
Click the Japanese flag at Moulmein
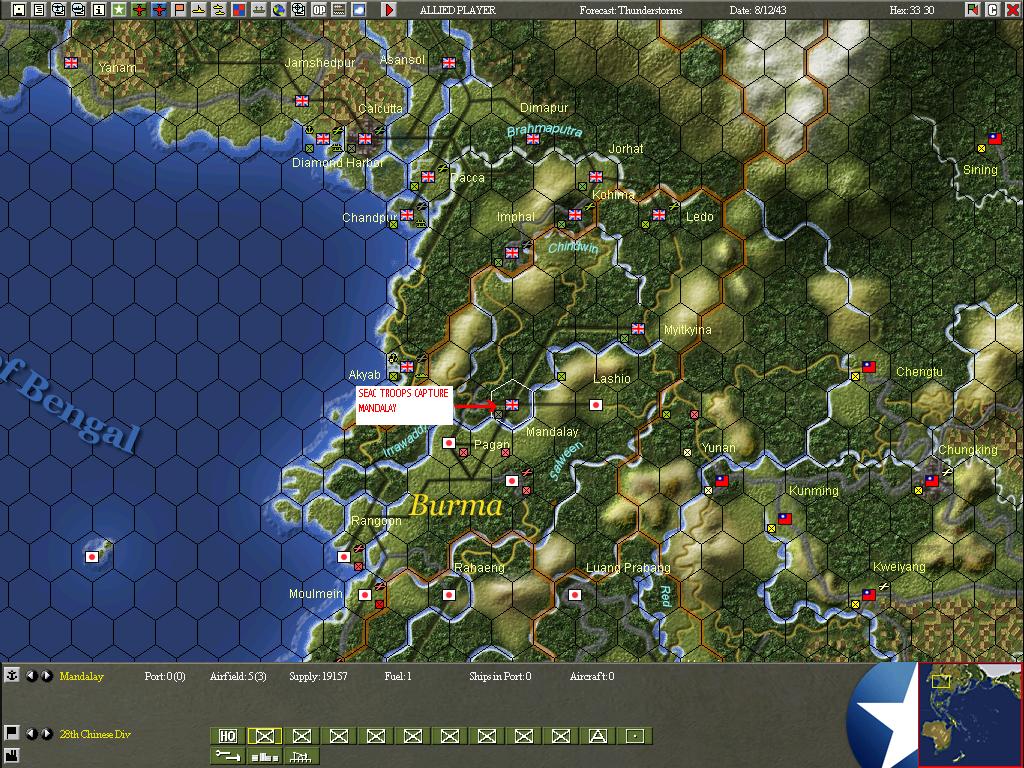tap(364, 595)
